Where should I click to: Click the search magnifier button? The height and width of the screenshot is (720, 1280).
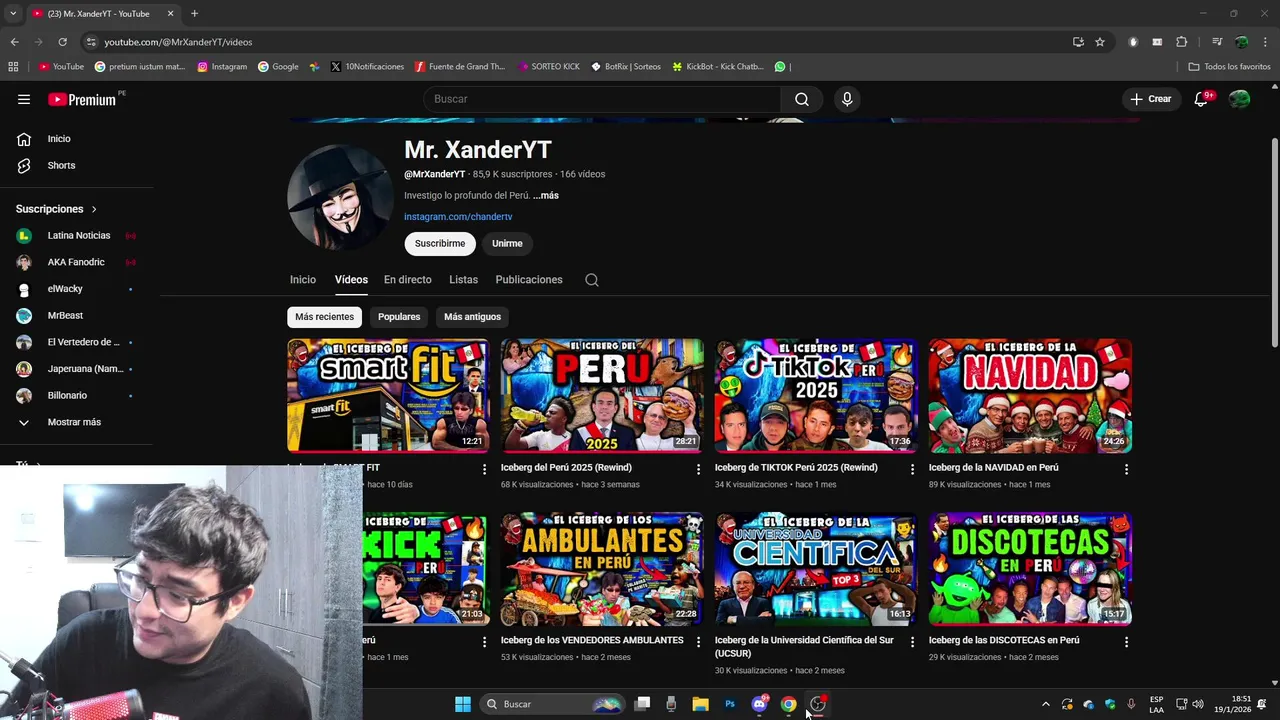(x=801, y=99)
